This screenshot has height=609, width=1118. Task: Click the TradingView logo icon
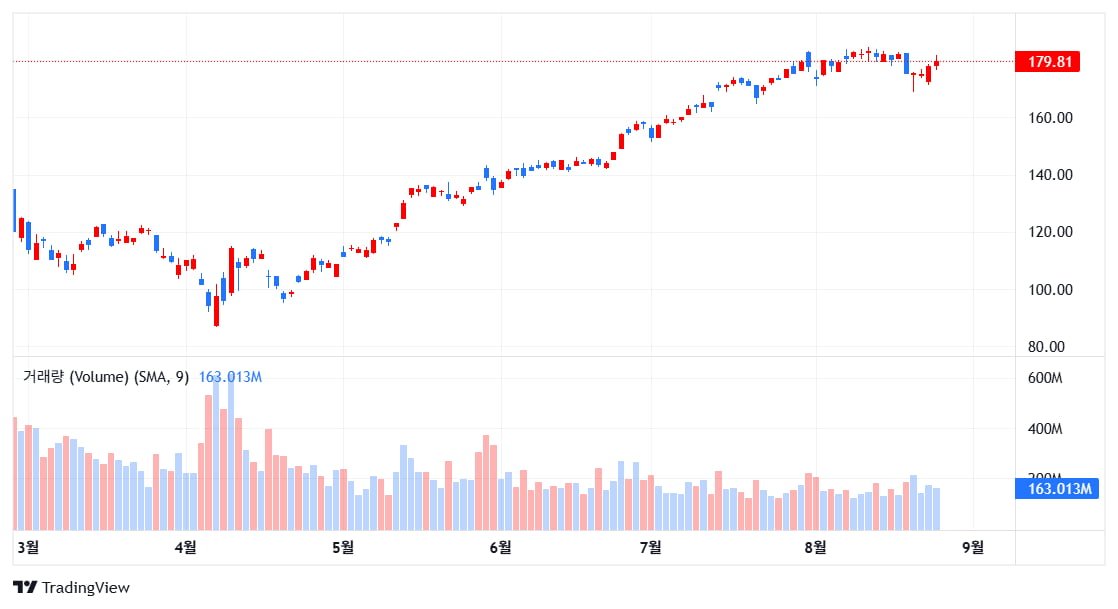pyautogui.click(x=25, y=588)
